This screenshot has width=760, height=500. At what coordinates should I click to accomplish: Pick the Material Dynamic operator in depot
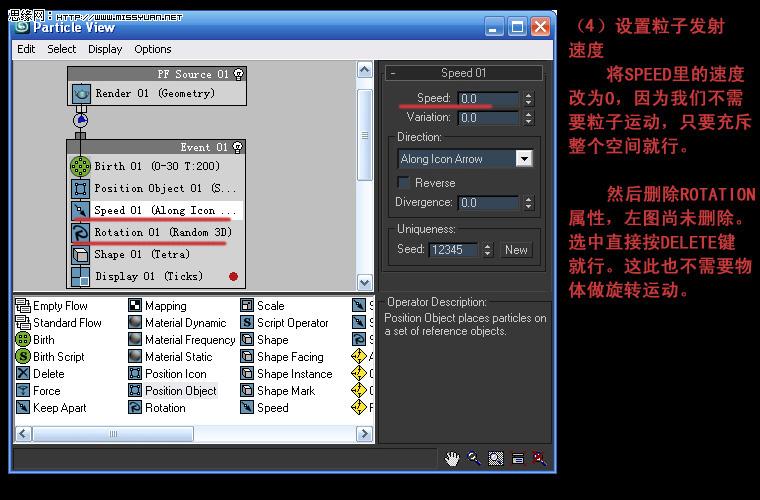177,323
